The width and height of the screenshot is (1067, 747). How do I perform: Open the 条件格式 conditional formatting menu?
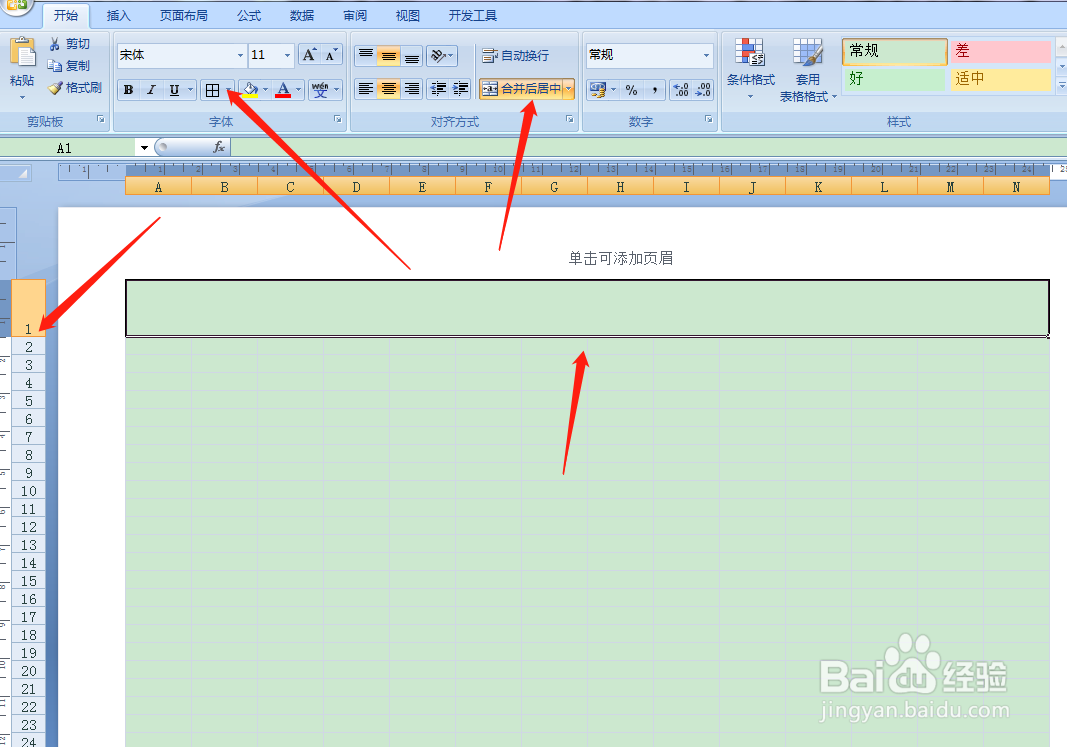pos(751,69)
